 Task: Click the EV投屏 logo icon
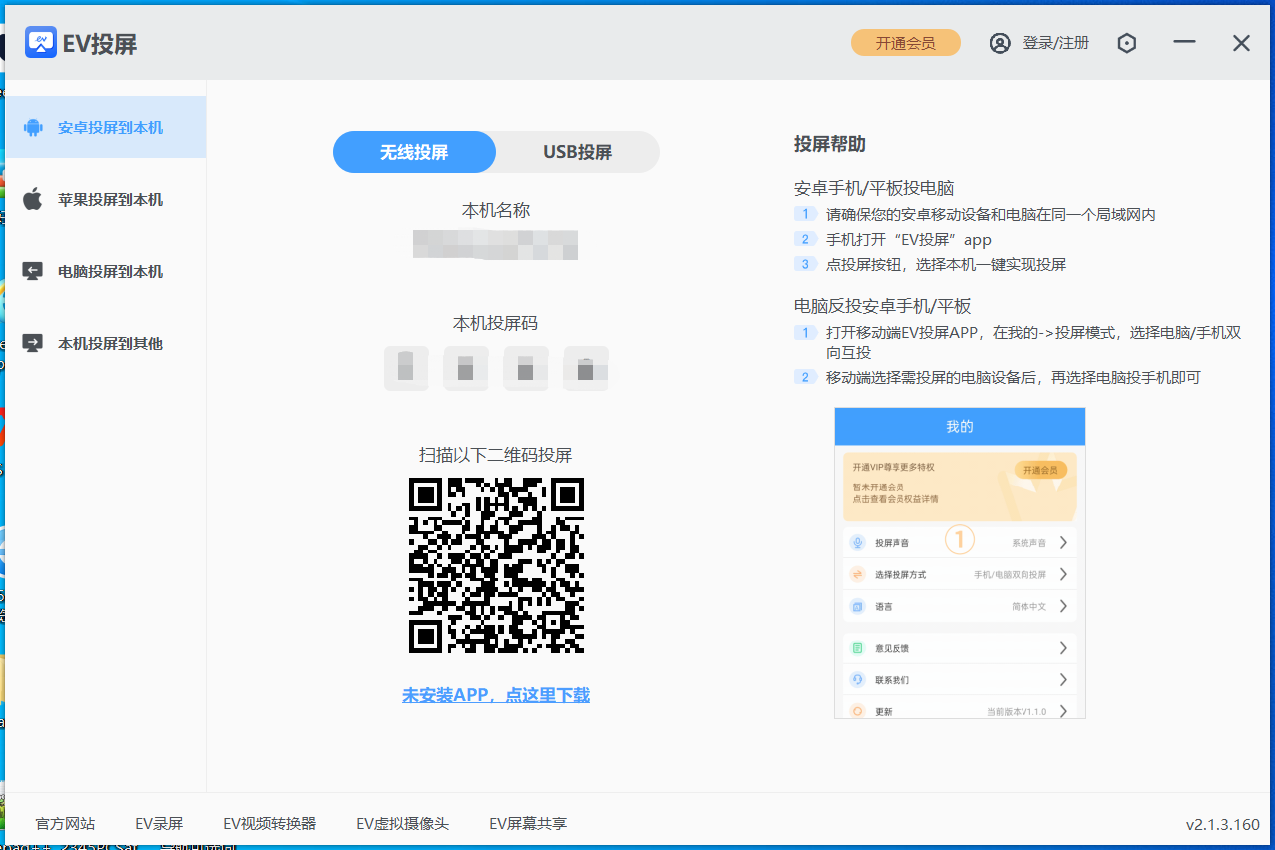click(x=41, y=42)
